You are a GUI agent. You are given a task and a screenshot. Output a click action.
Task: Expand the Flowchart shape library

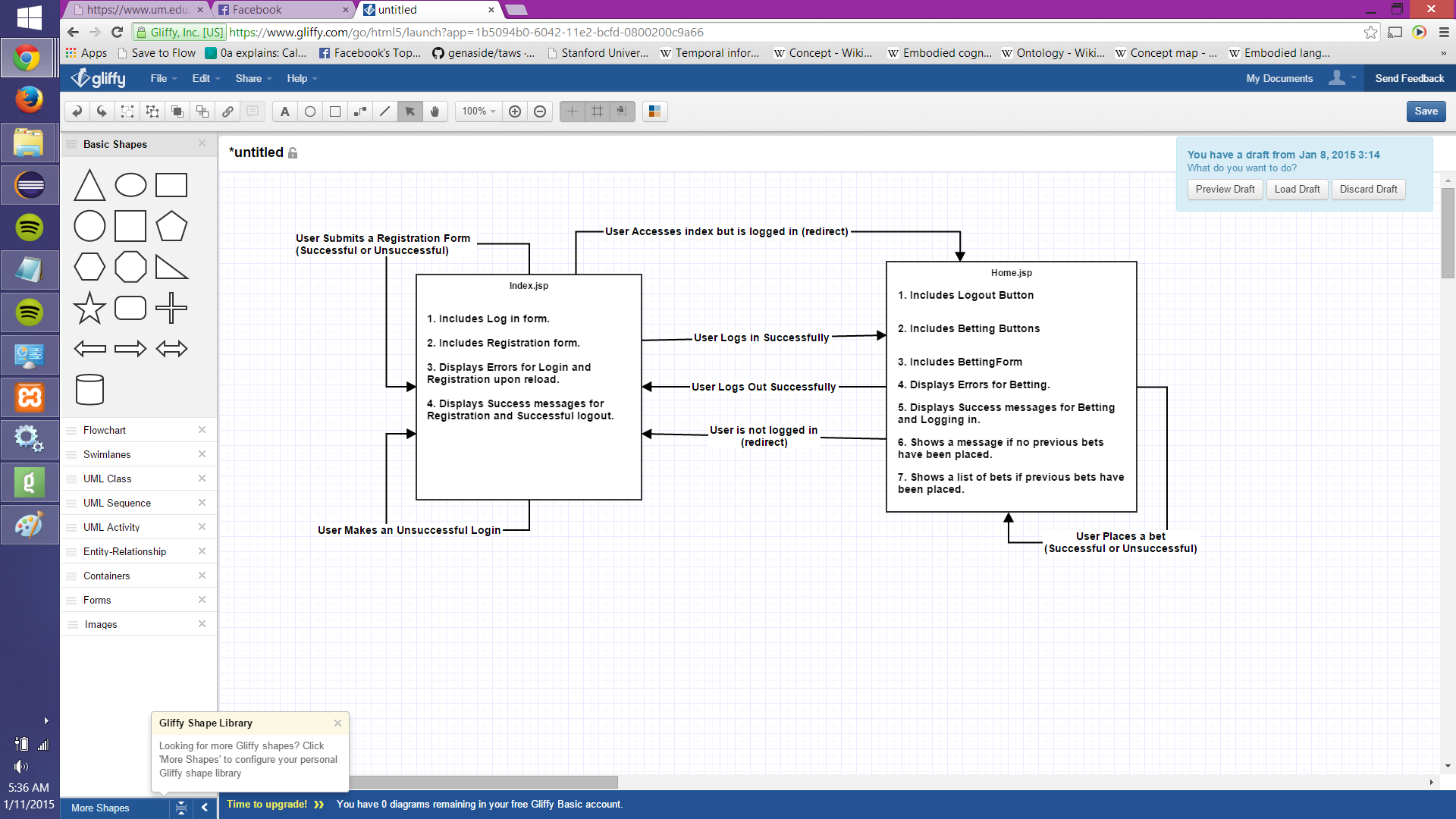click(105, 430)
